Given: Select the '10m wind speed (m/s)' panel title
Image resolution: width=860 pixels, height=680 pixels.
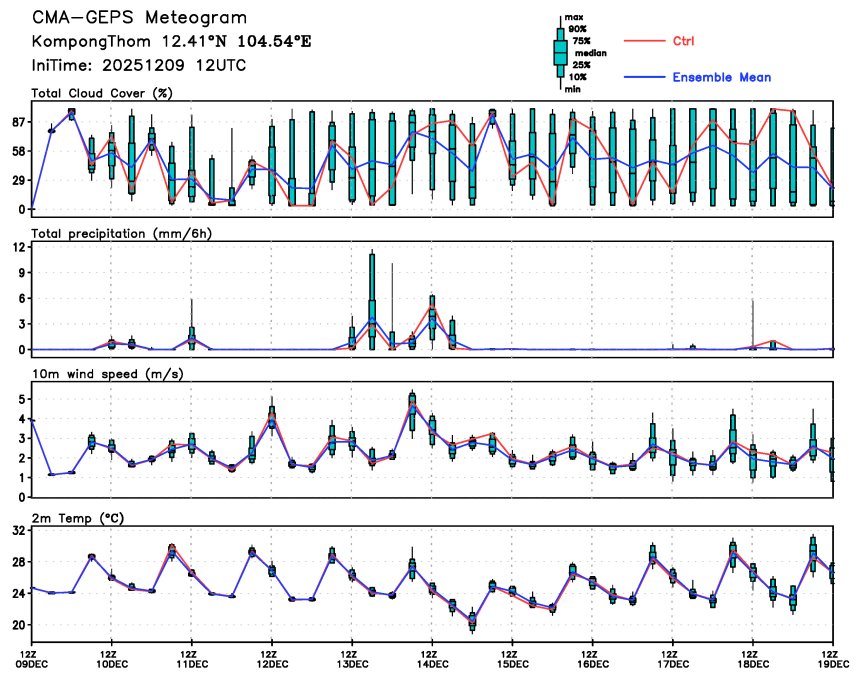Looking at the screenshot, I should [x=108, y=374].
